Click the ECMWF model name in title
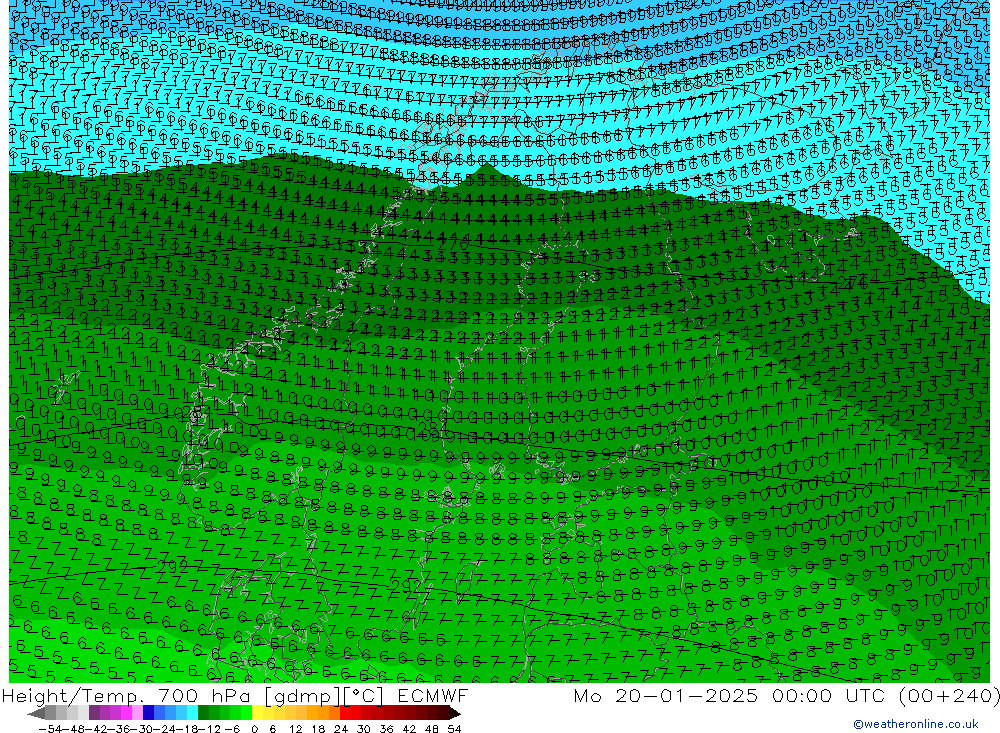Image resolution: width=1000 pixels, height=733 pixels. point(432,695)
